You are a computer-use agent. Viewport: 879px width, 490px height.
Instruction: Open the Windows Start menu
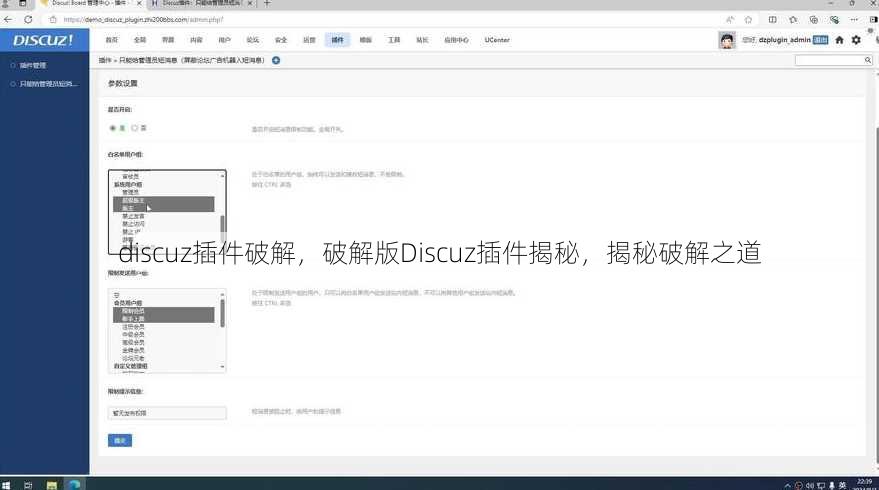click(6, 485)
